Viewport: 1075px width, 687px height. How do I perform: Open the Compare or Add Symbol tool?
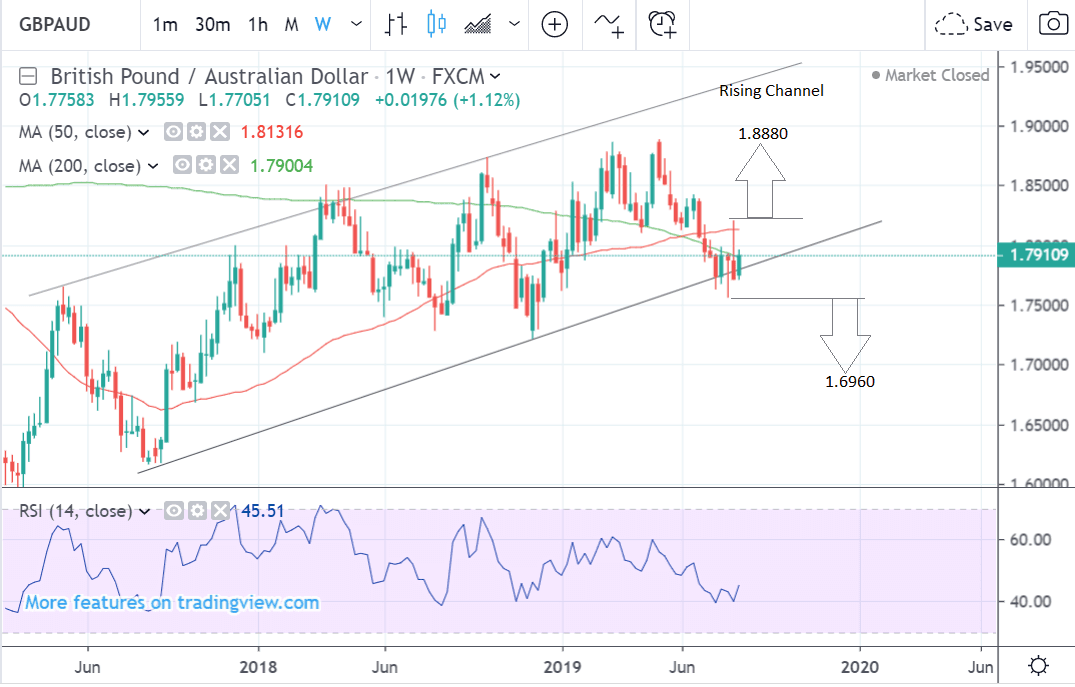tap(554, 24)
